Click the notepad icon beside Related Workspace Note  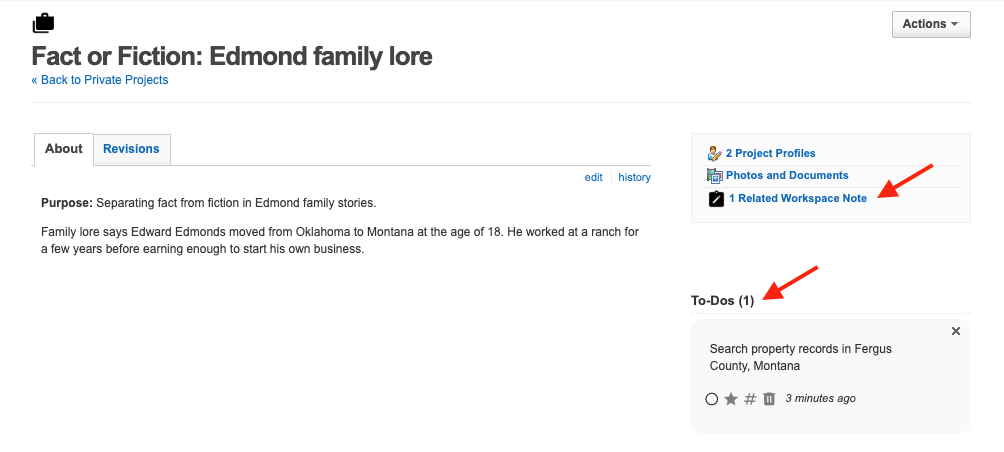tap(716, 199)
